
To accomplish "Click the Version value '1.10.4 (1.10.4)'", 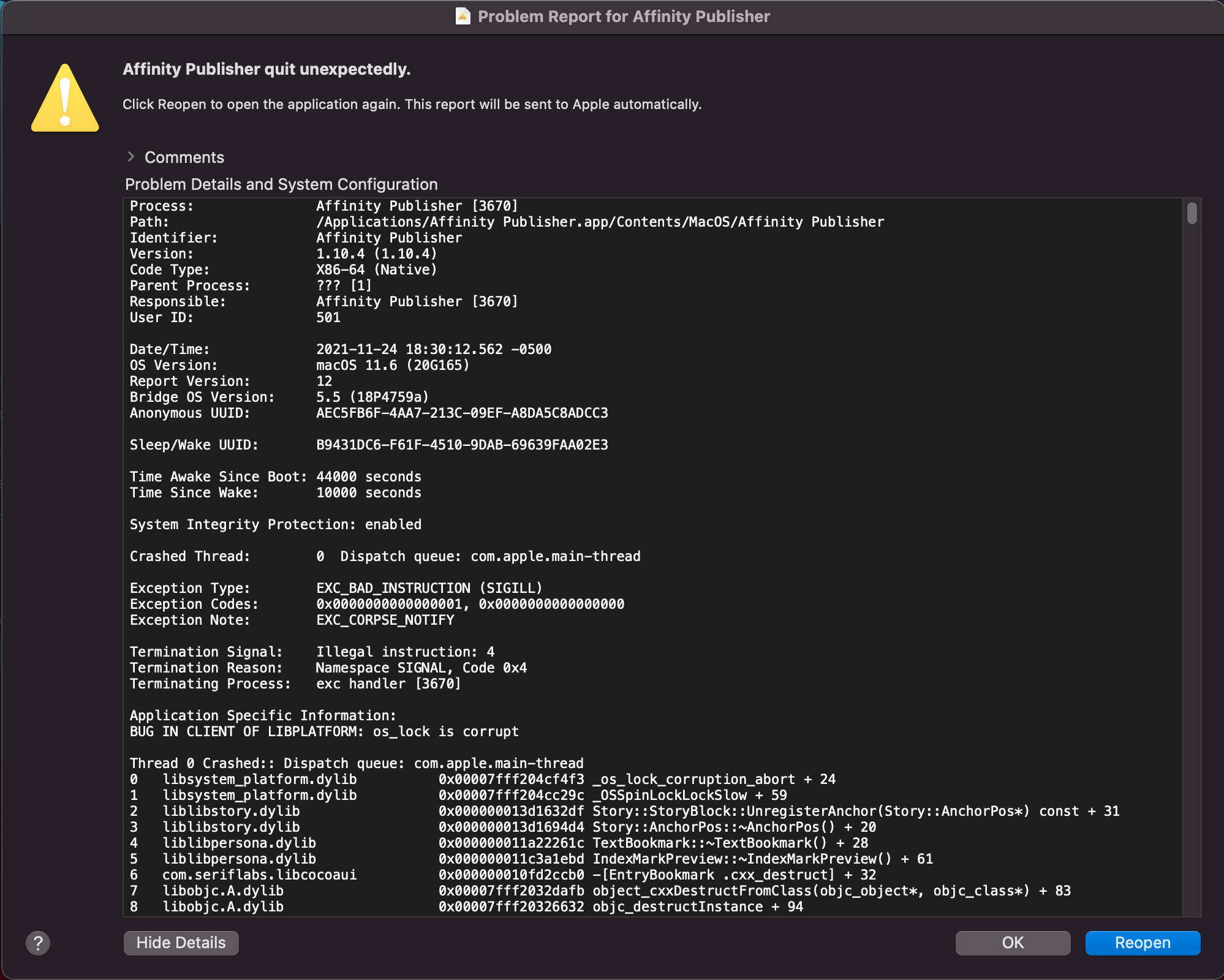I will point(377,254).
